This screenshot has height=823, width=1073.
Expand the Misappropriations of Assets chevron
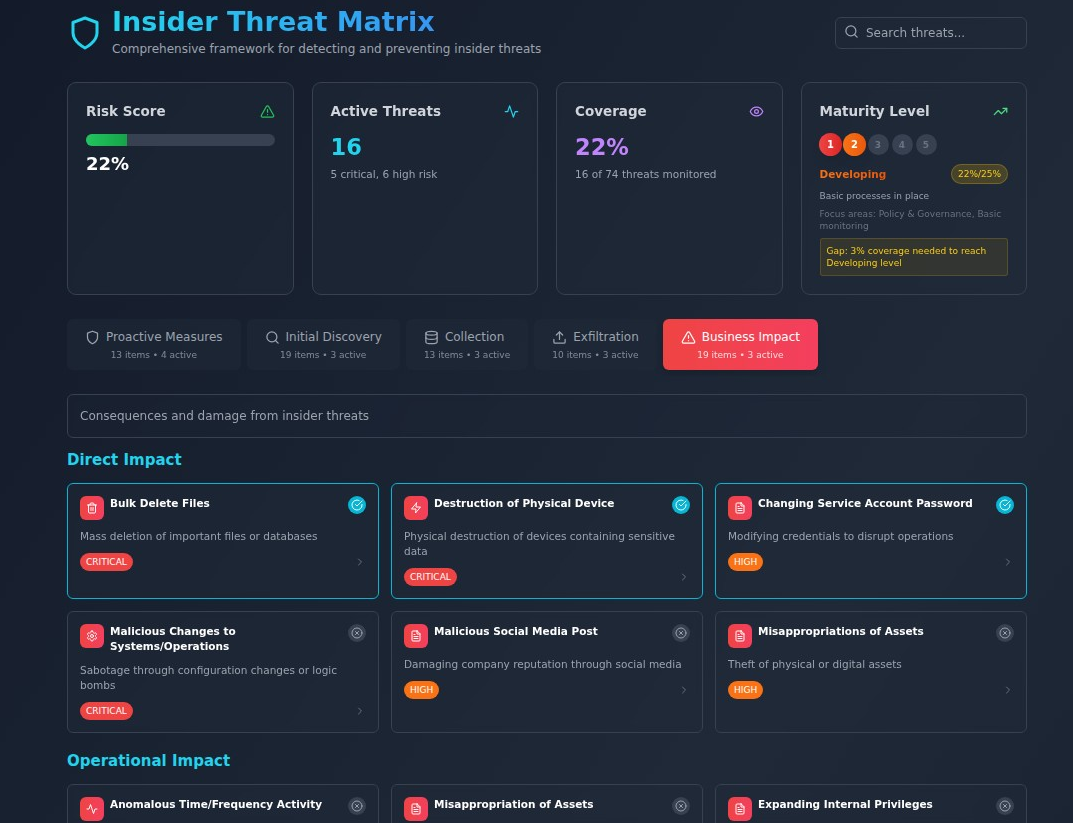click(1007, 690)
